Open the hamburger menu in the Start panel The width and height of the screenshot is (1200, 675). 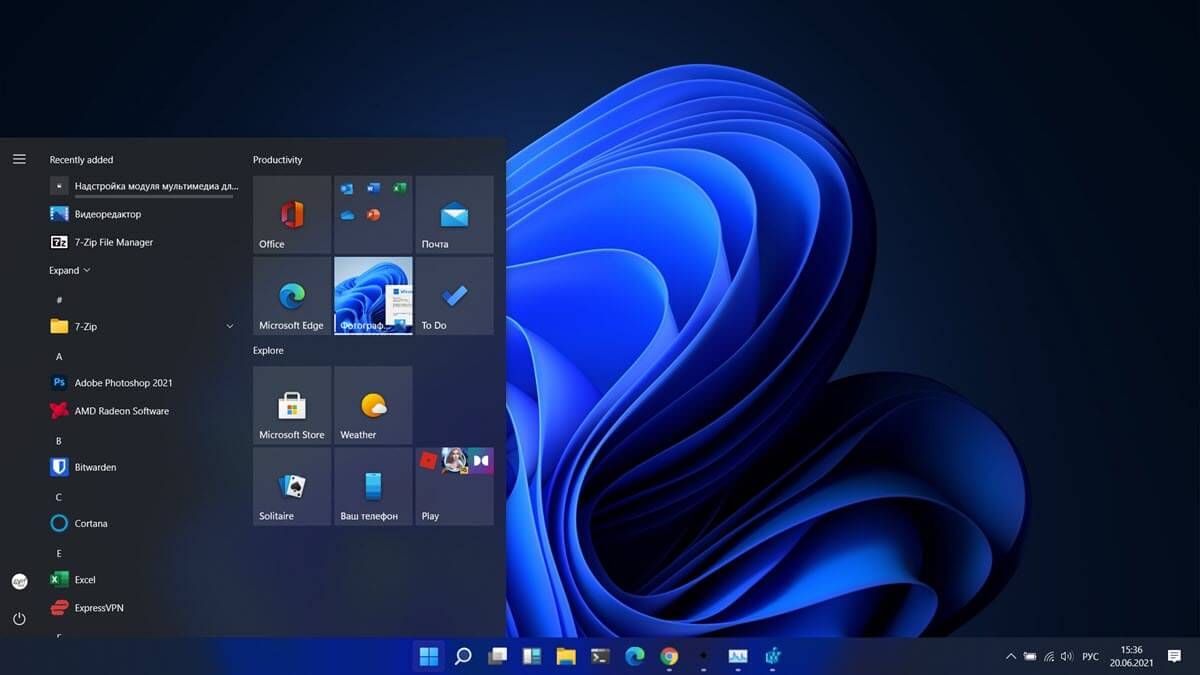19,159
